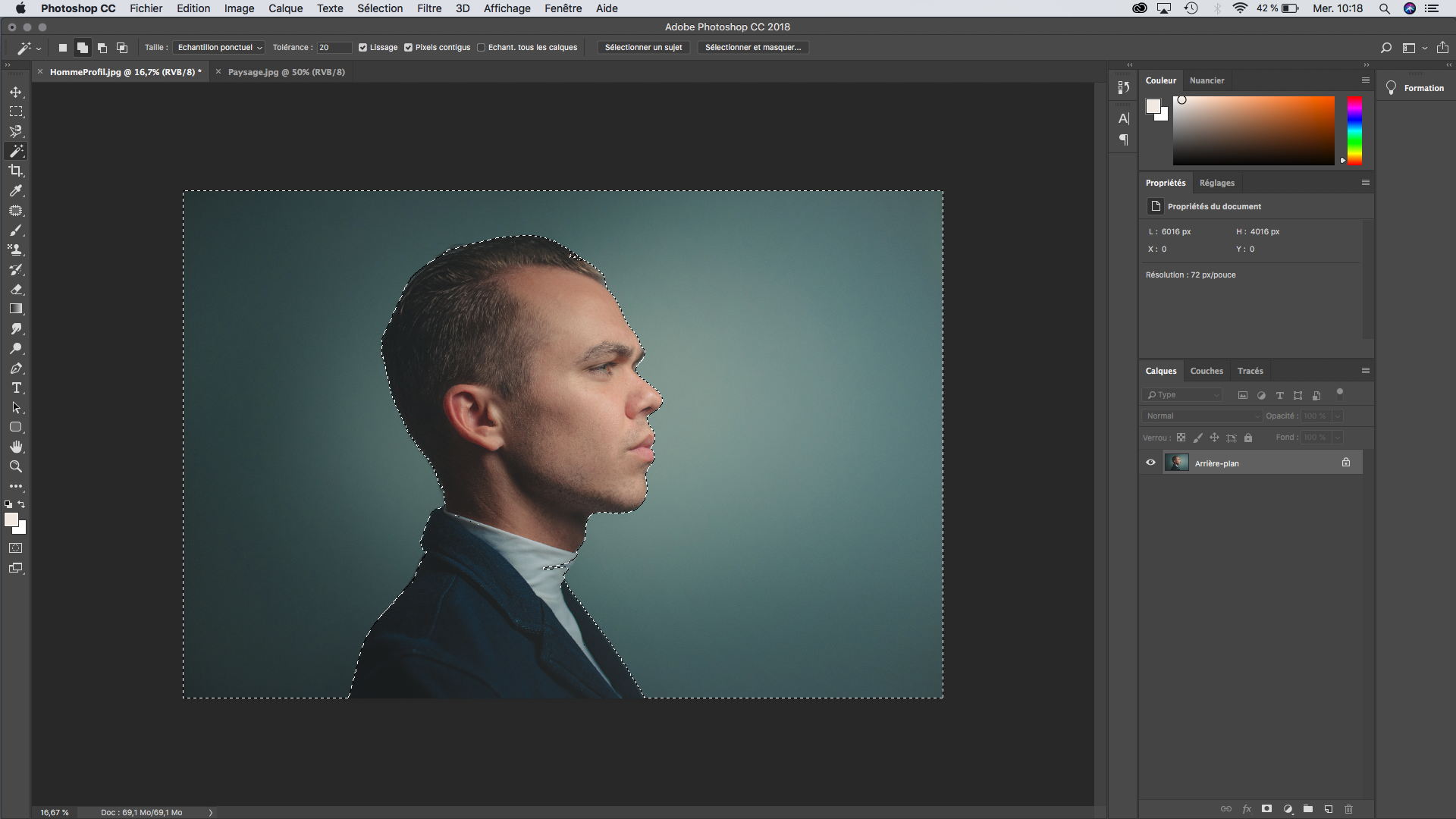Open the Taille Echantillon ponctuel dropdown
This screenshot has height=819, width=1456.
pos(219,48)
